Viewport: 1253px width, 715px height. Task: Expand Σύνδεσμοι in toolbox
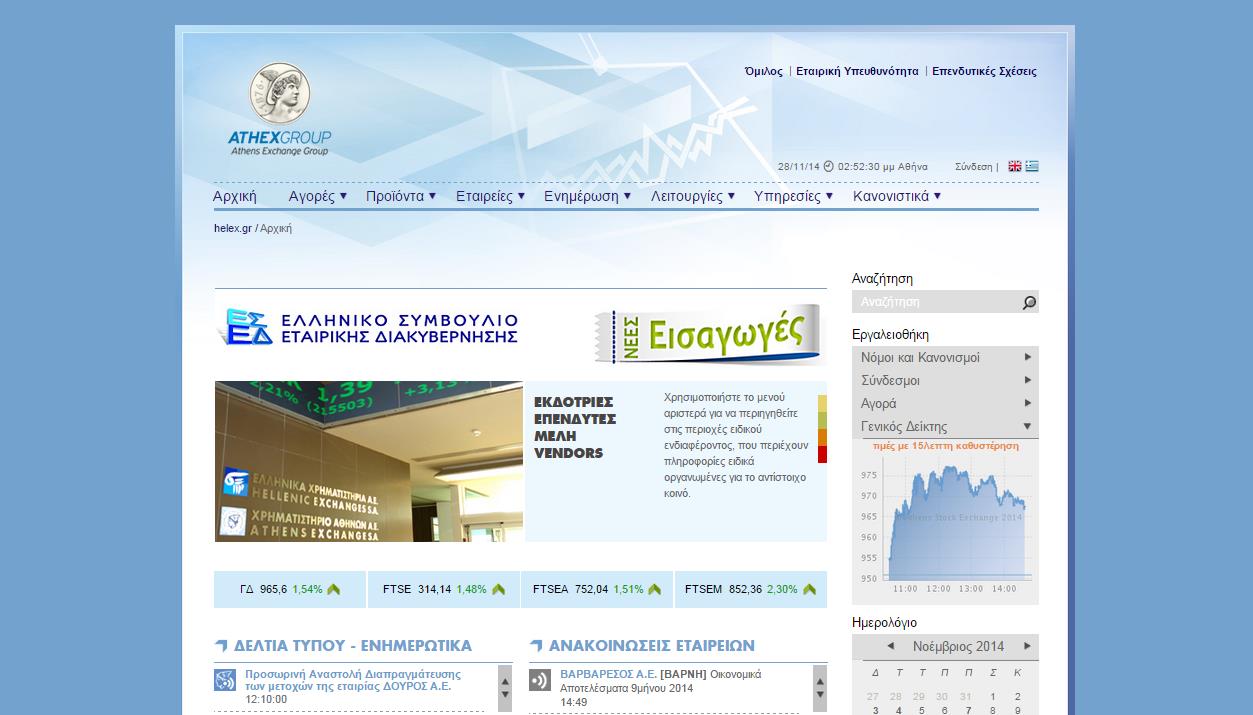(945, 381)
